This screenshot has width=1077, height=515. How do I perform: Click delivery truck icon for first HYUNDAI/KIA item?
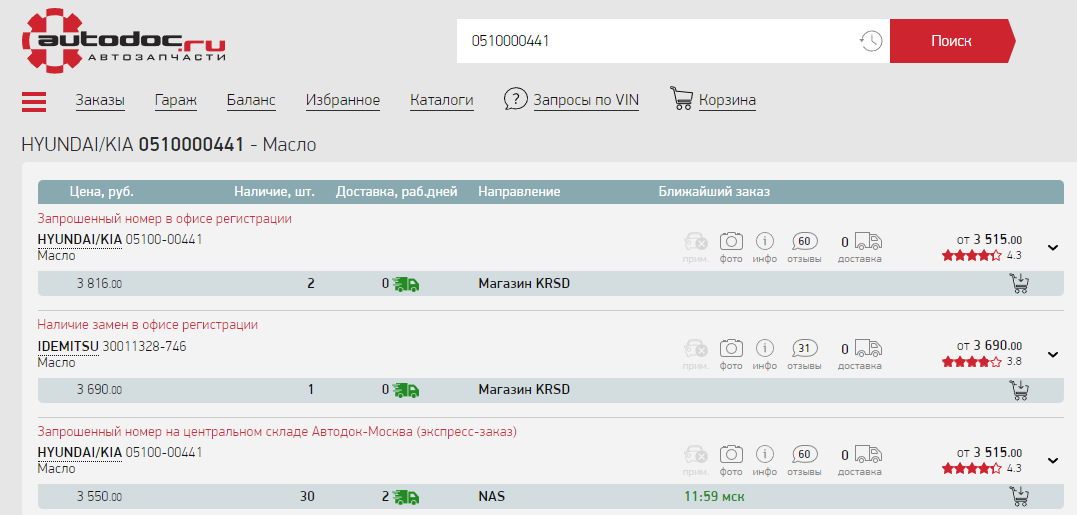(868, 241)
